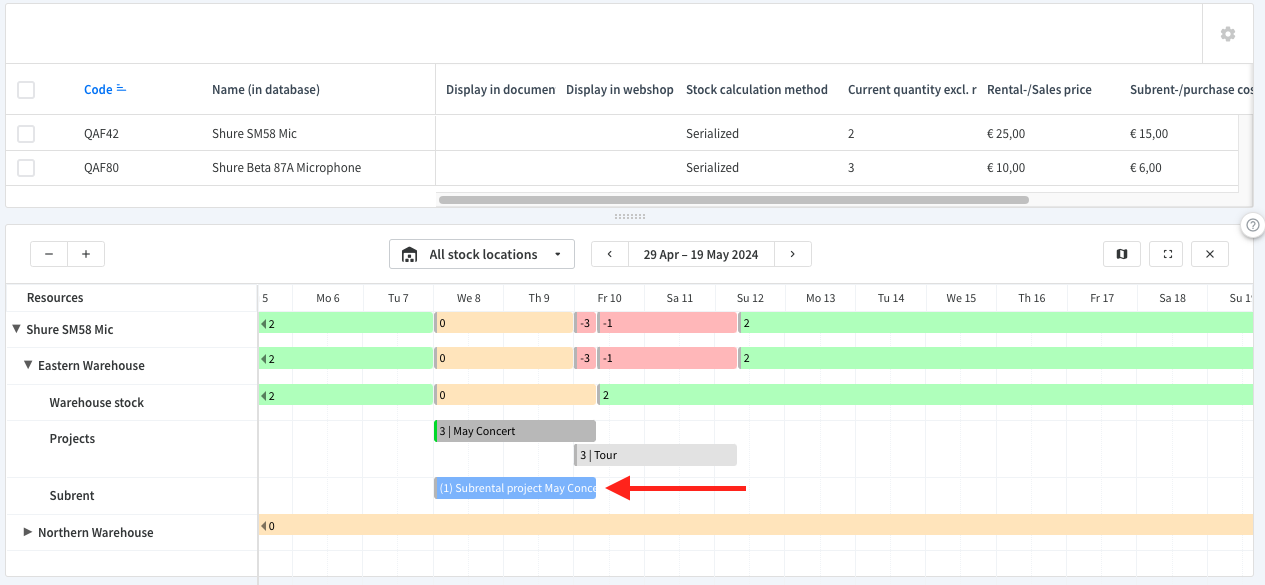Viewport: 1265px width, 585px height.
Task: Check the box for QAF42 row
Action: (x=26, y=133)
